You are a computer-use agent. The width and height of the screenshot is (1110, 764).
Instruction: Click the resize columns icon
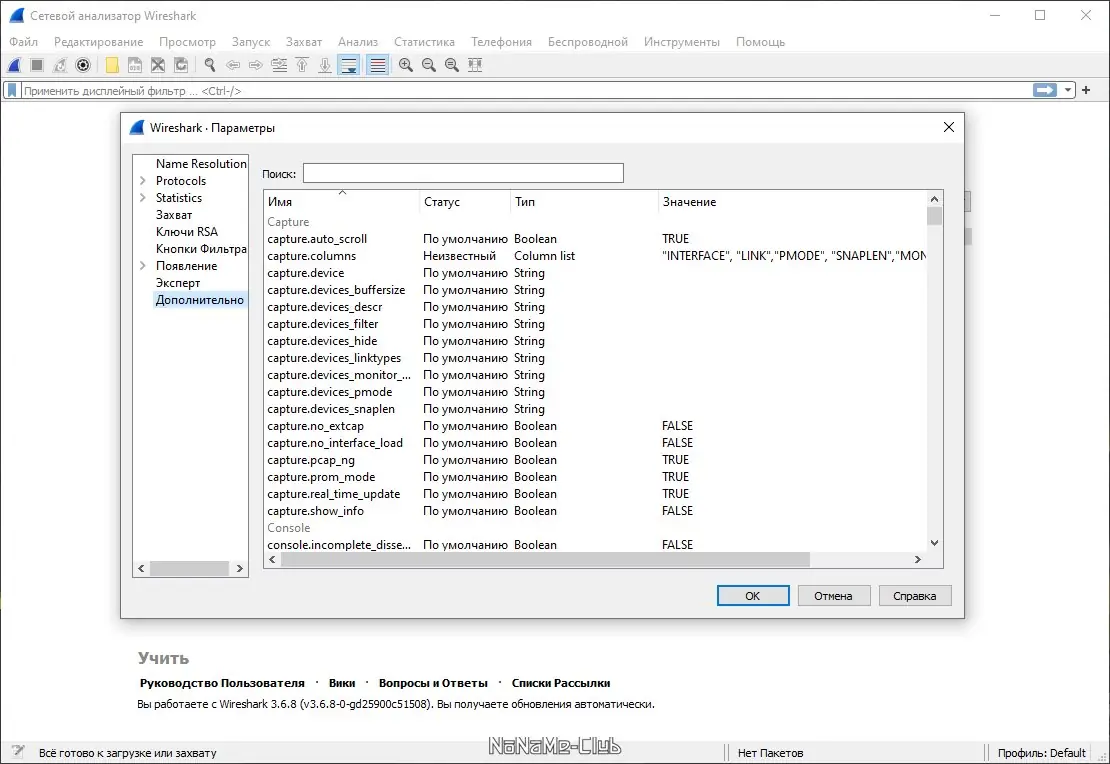(475, 65)
